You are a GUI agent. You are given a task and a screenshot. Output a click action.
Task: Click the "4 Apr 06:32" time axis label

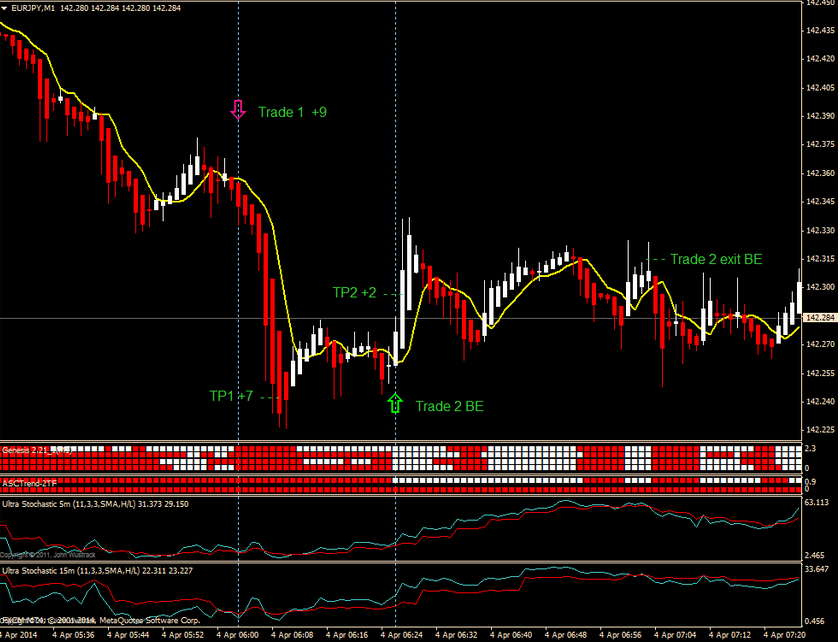(x=456, y=635)
